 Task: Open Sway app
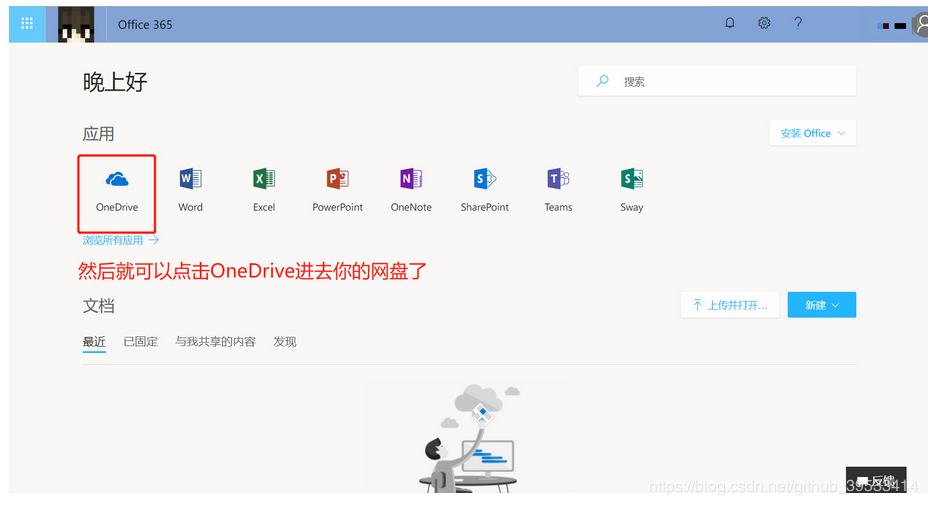pos(631,190)
